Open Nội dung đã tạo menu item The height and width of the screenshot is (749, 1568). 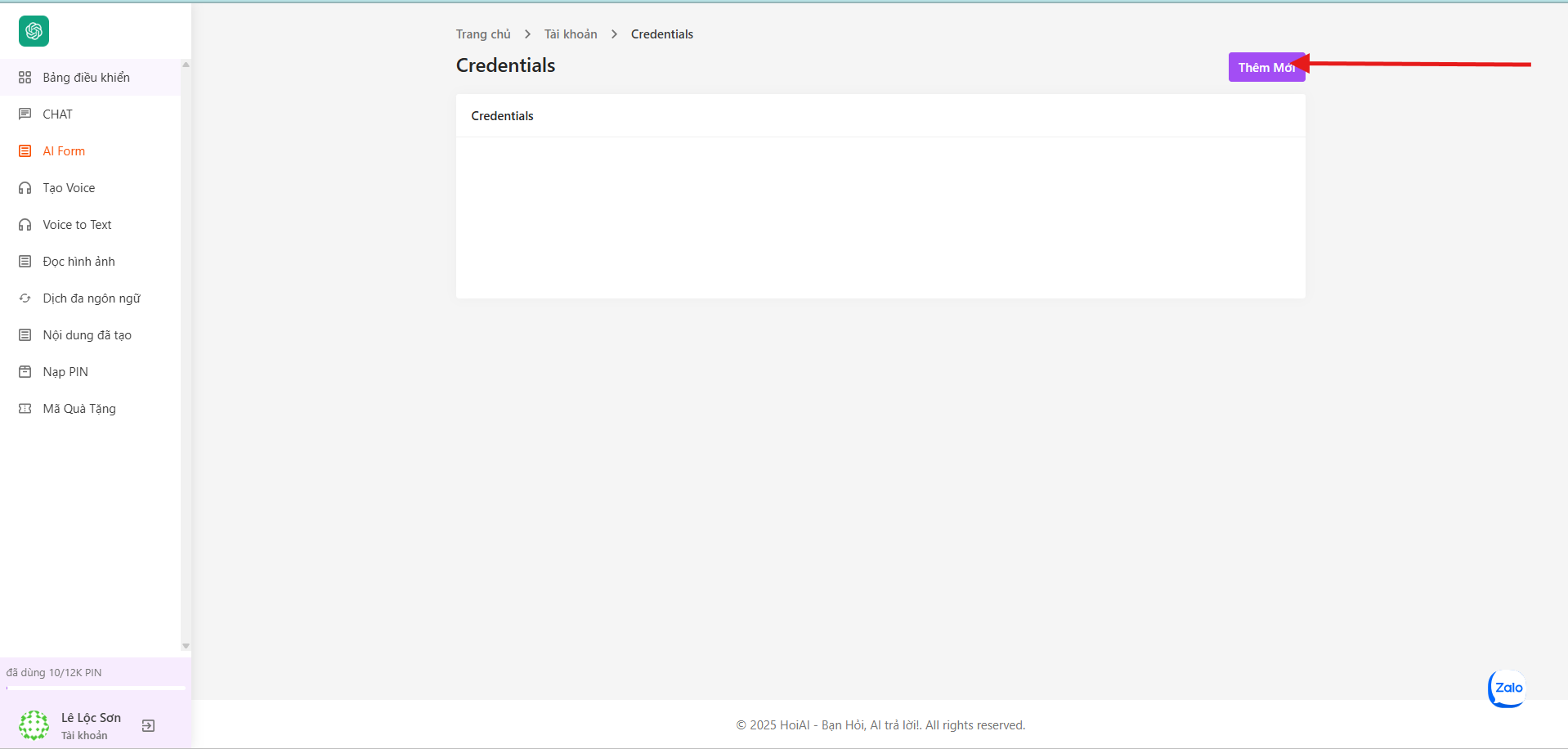click(87, 335)
